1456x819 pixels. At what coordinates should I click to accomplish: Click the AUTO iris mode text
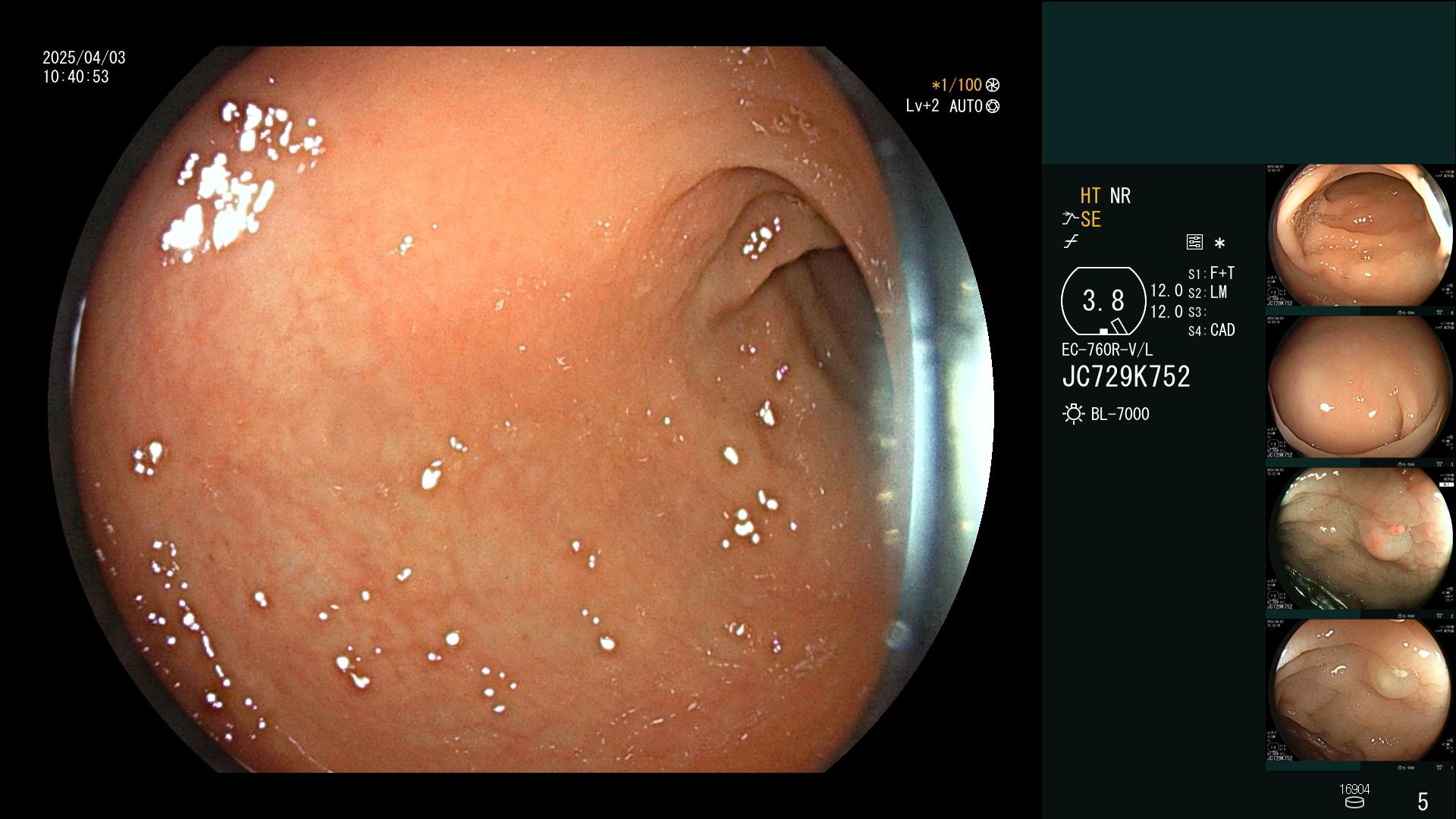pos(965,106)
